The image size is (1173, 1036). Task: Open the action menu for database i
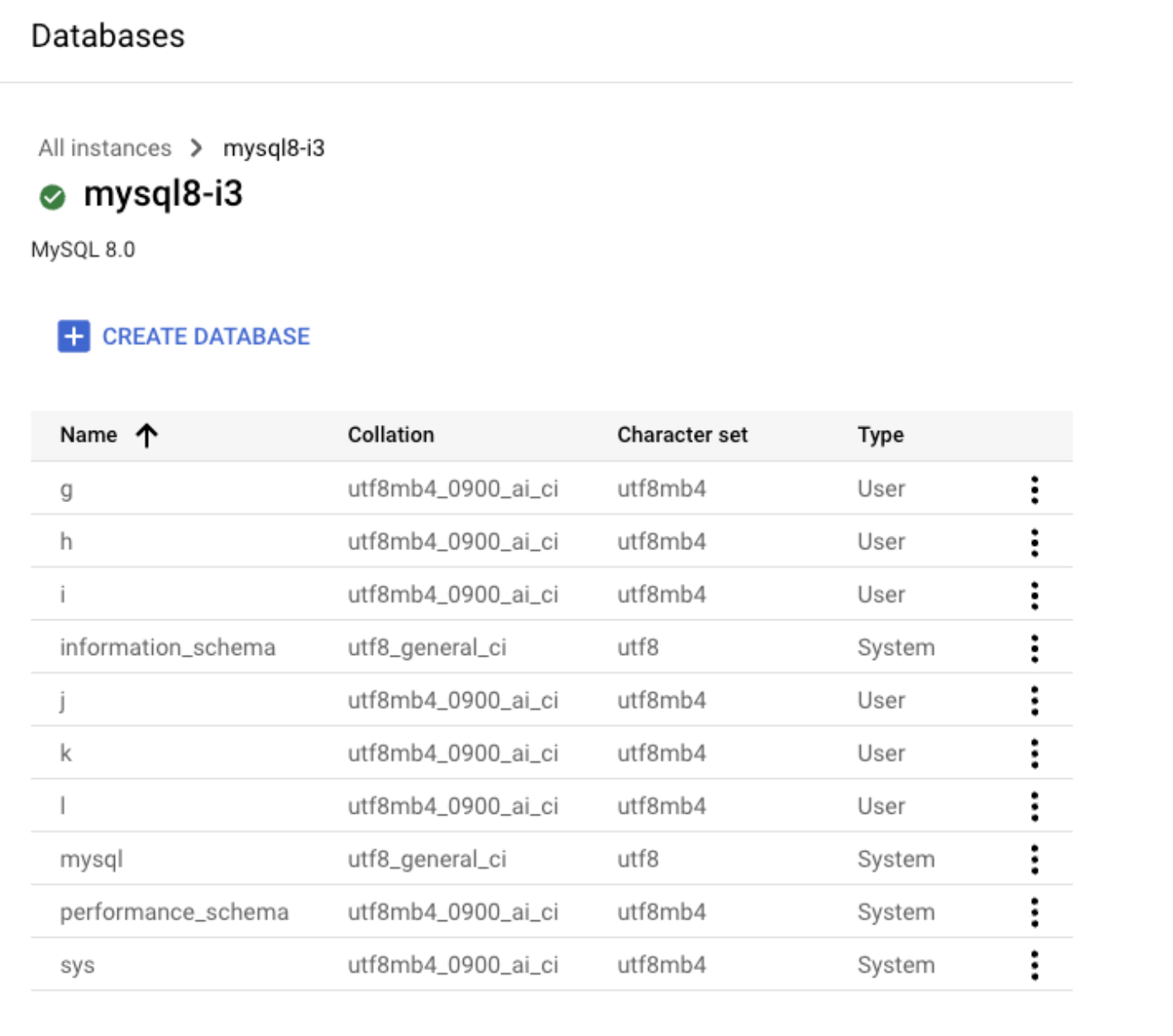(1034, 596)
